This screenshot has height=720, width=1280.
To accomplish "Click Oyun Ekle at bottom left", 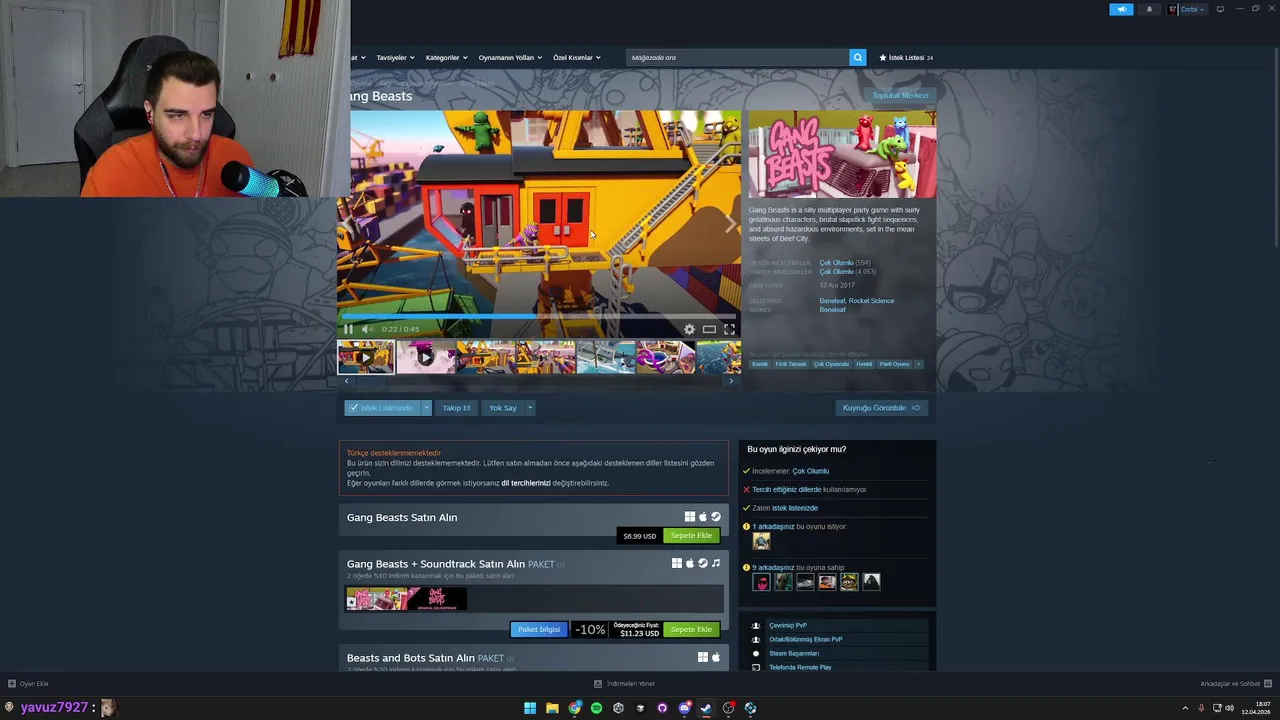I will [28, 684].
